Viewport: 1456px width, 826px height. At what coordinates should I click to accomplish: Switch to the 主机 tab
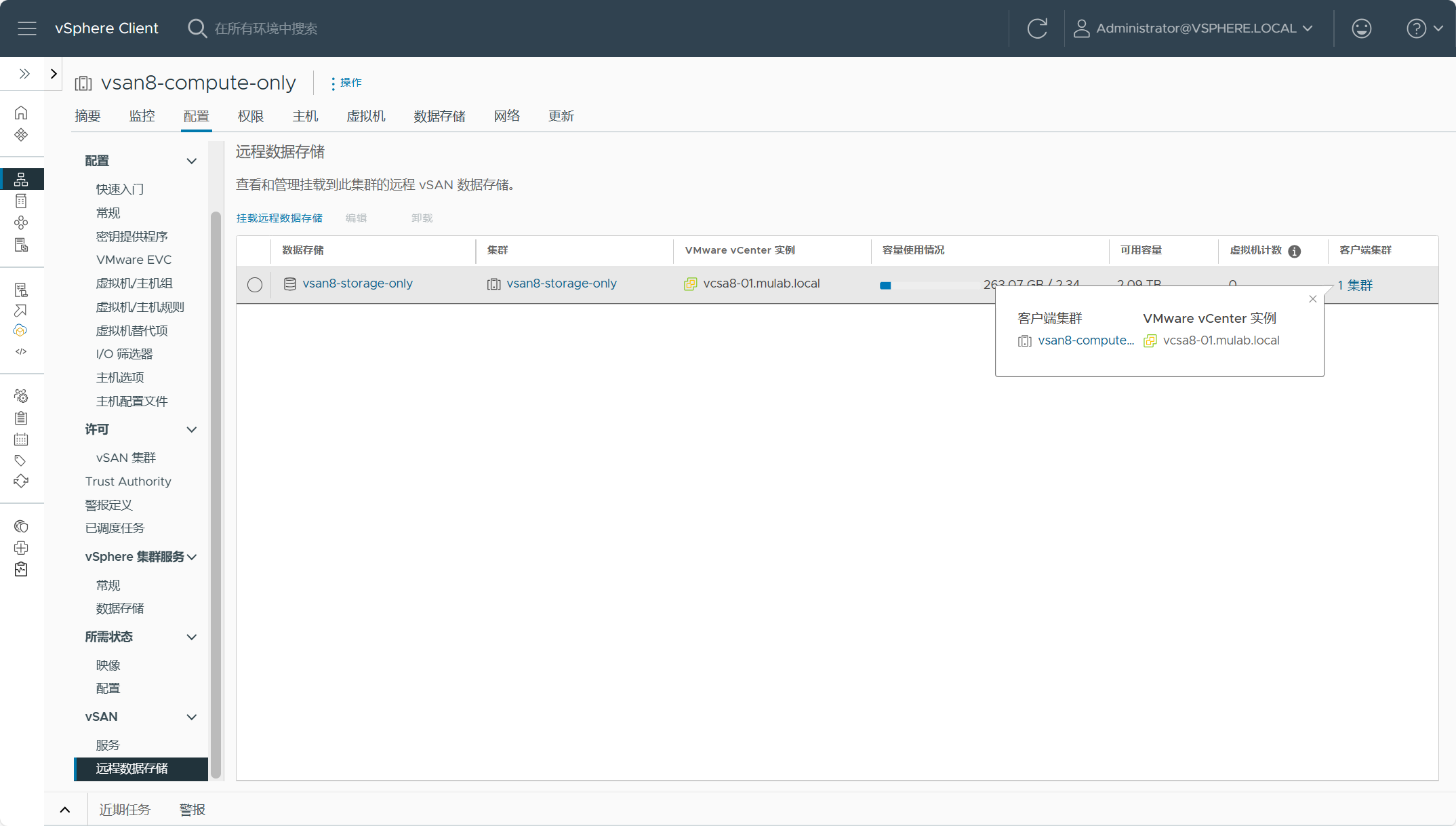click(306, 116)
